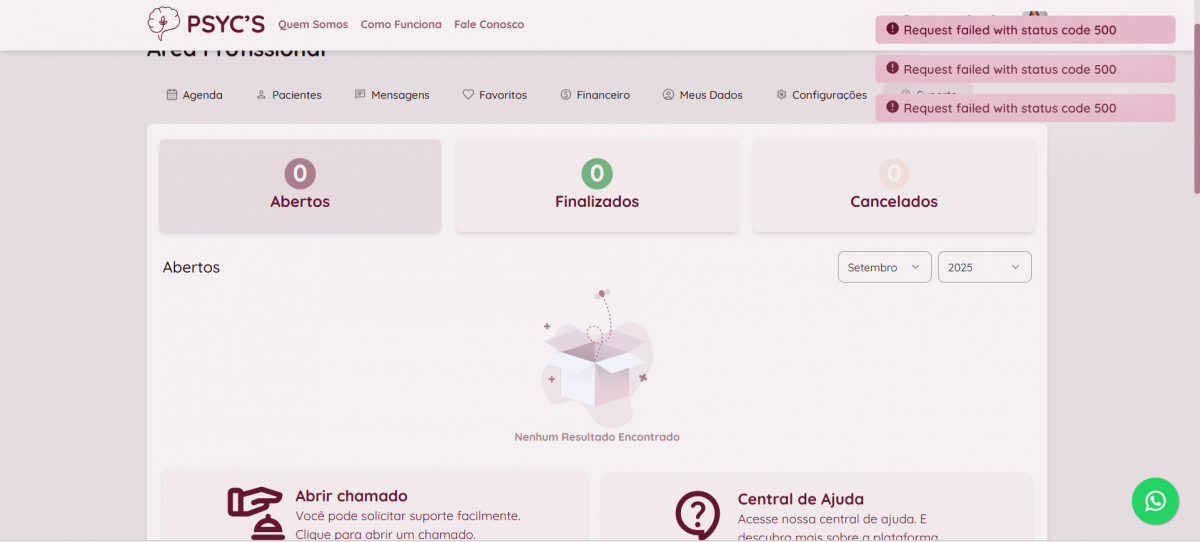Click the Configurações gear icon
This screenshot has width=1200, height=542.
click(781, 95)
